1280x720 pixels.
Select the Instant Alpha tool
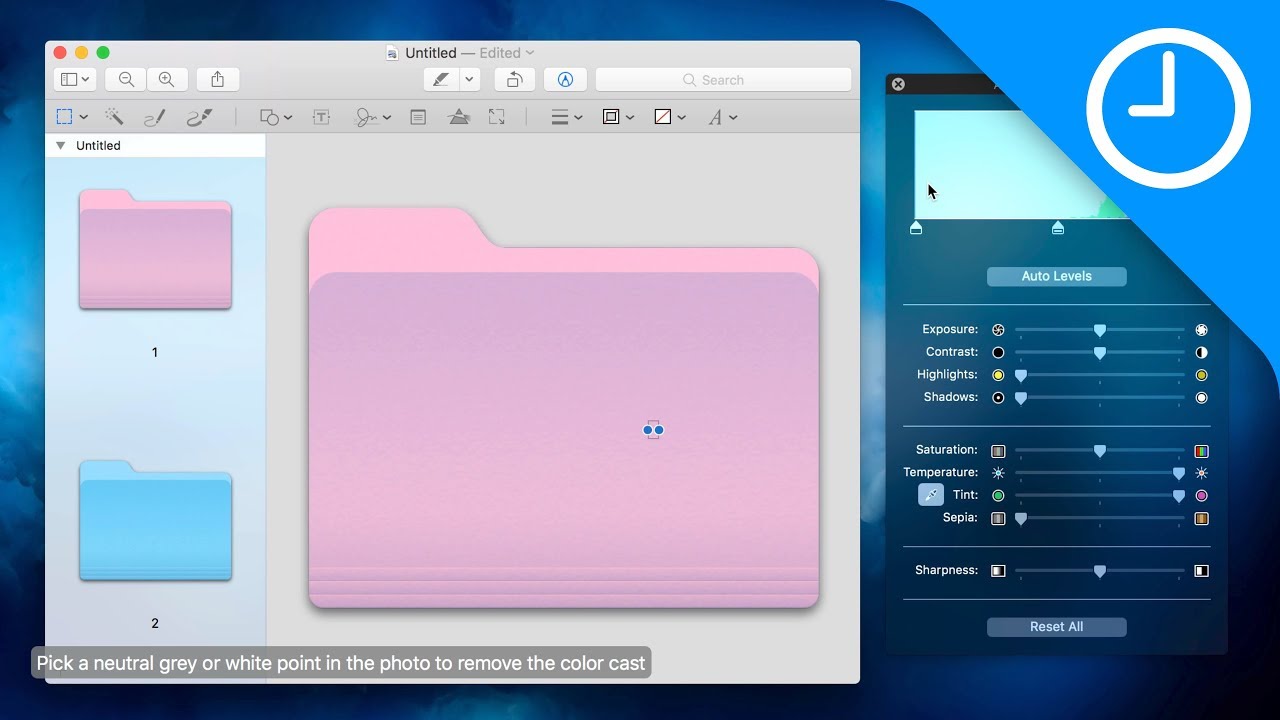(113, 116)
